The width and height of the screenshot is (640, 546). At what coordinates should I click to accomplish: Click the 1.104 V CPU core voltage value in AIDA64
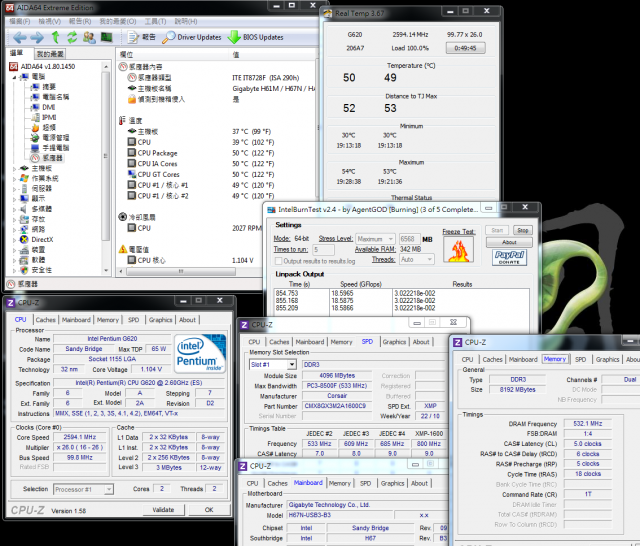(x=243, y=260)
